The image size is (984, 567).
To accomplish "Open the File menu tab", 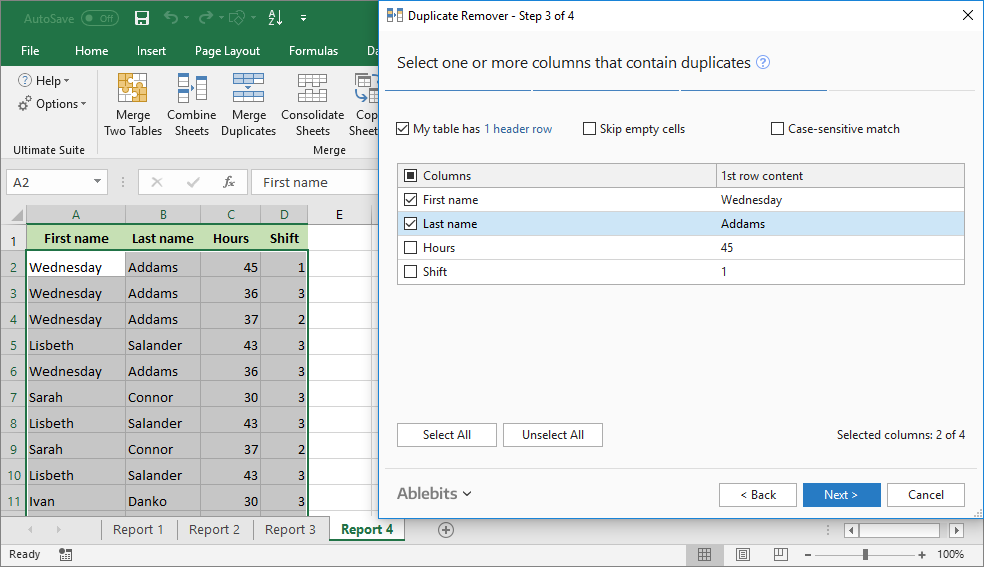I will 30,51.
